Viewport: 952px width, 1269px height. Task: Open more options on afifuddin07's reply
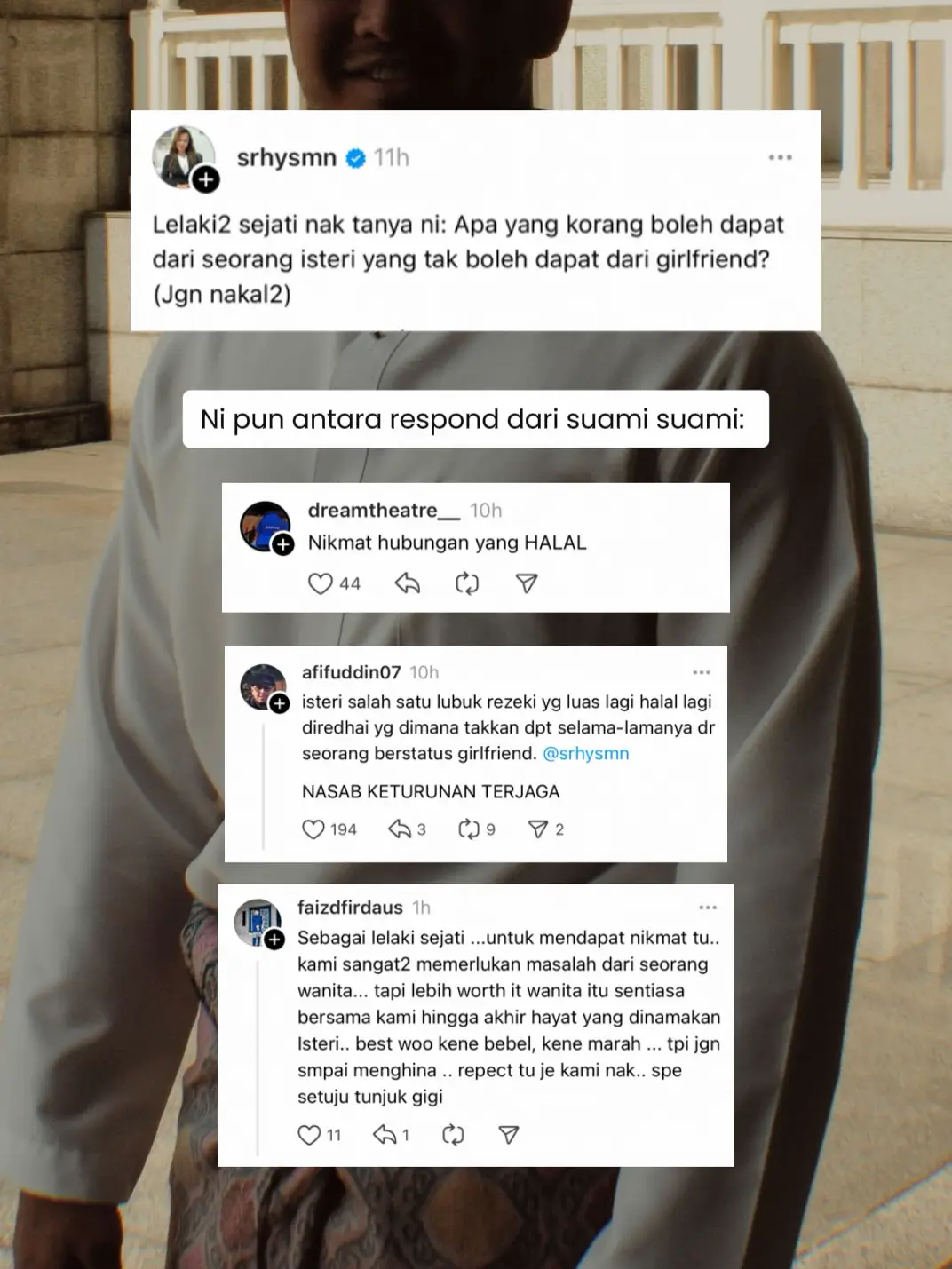tap(702, 672)
